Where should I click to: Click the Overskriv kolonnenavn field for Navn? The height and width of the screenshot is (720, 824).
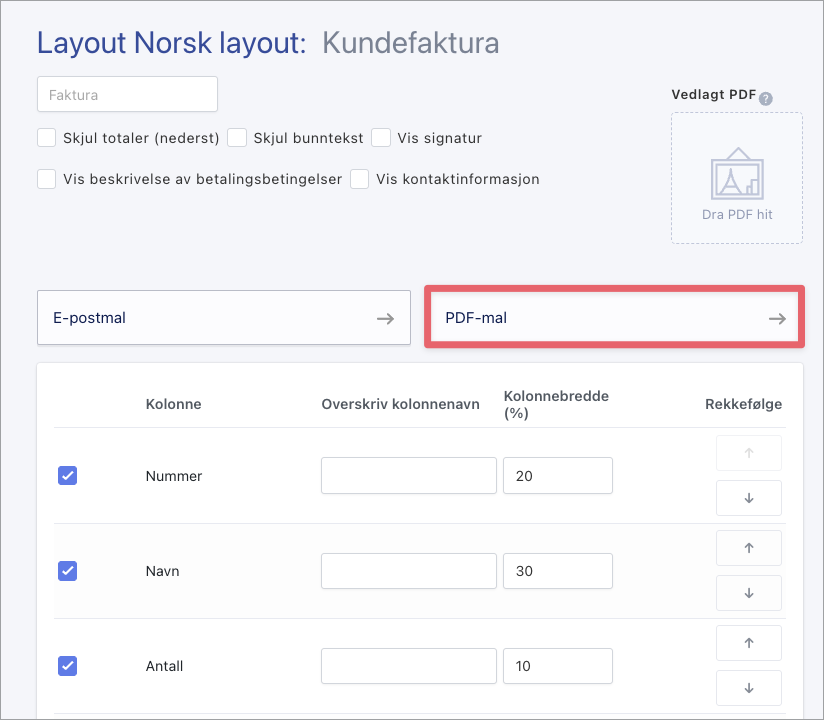tap(408, 570)
